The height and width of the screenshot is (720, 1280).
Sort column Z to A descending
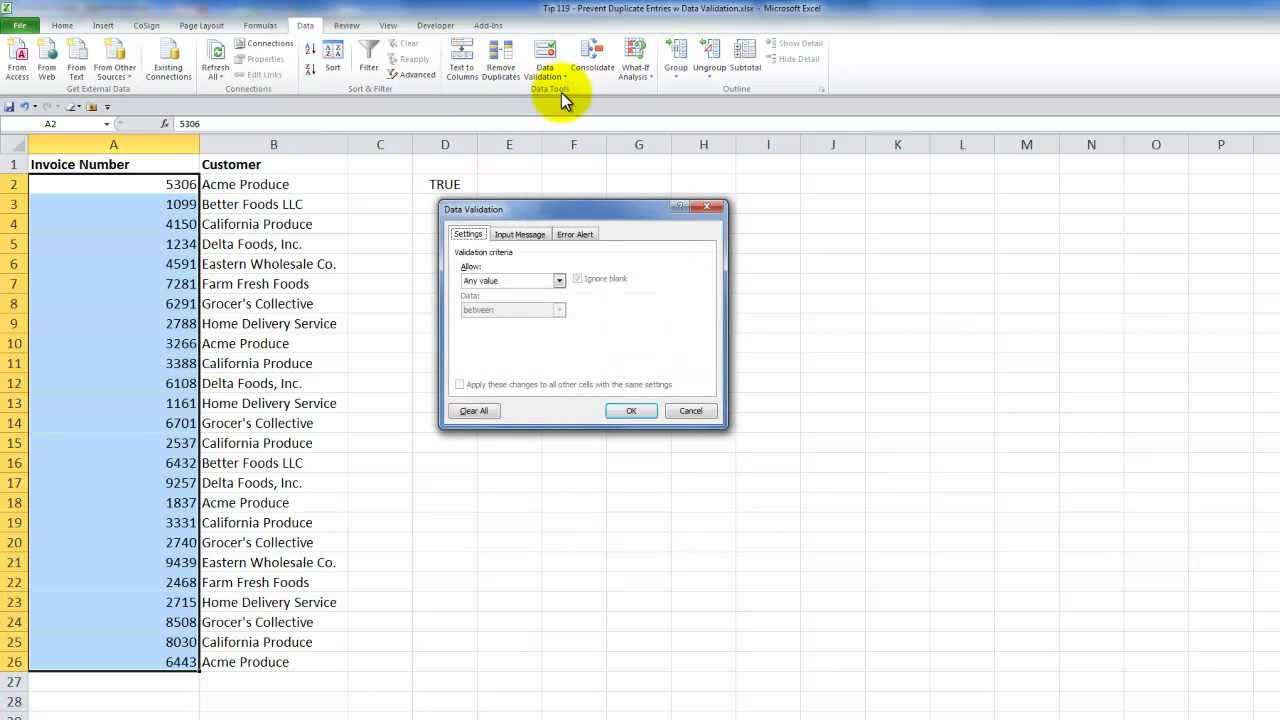click(310, 69)
